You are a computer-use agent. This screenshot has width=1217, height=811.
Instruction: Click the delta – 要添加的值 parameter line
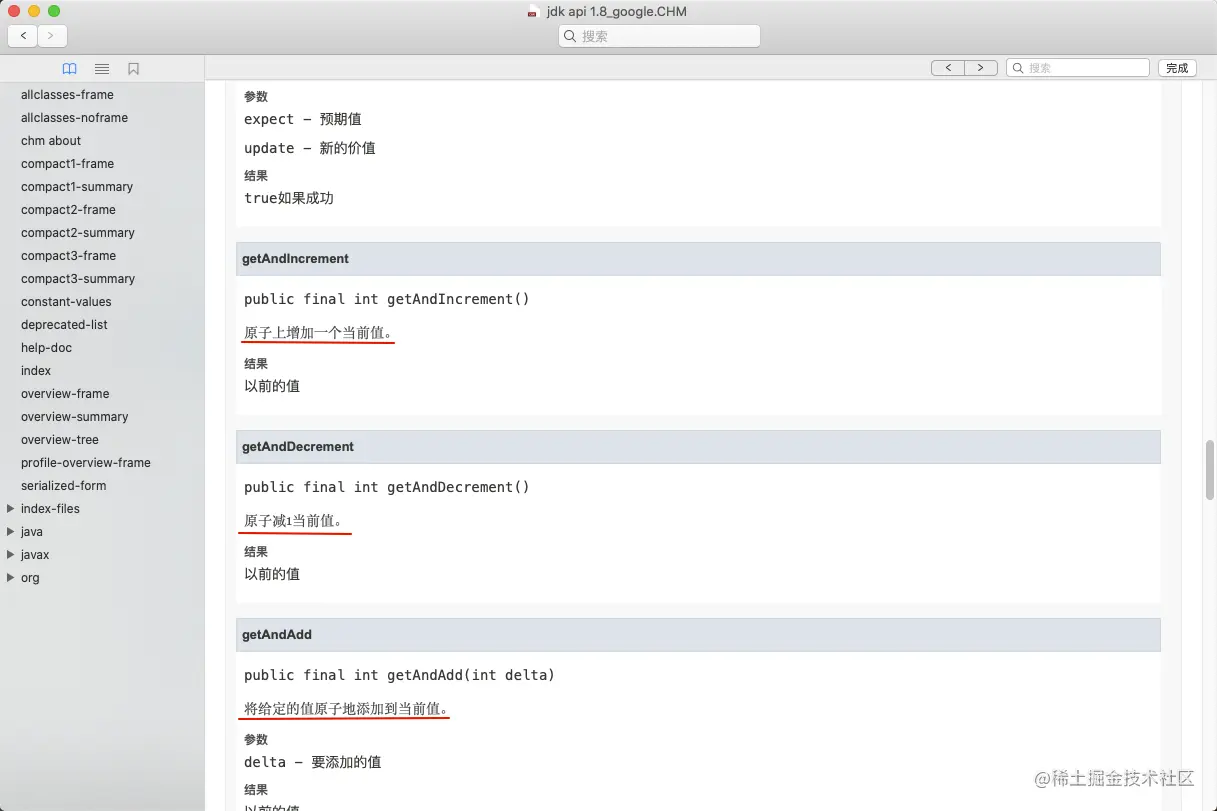313,762
